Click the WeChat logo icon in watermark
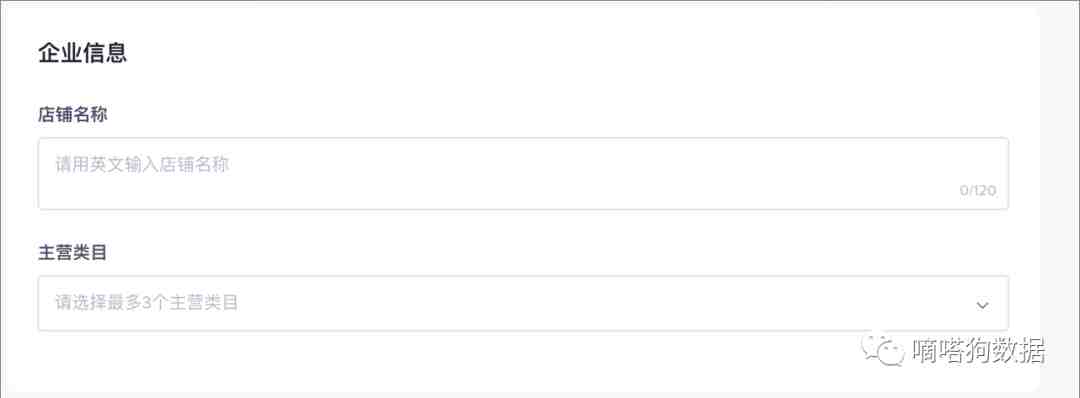Viewport: 1080px width, 398px height. [881, 350]
